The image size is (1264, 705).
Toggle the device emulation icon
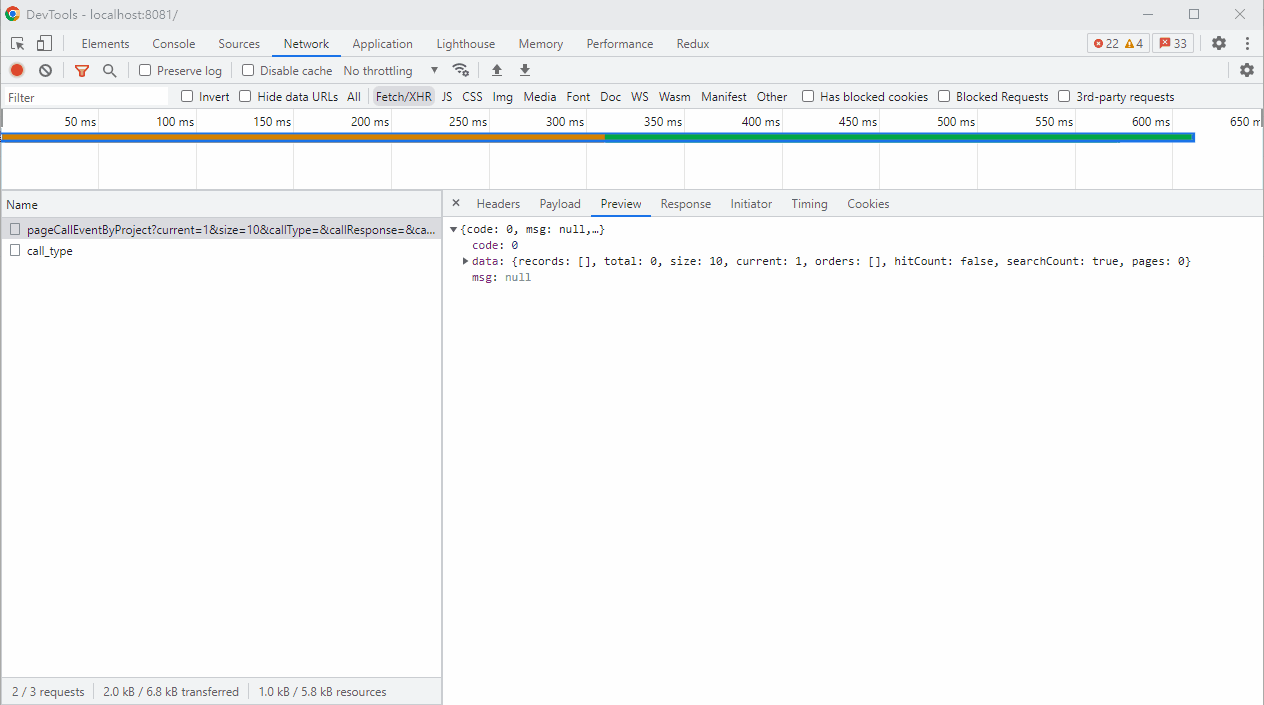[x=43, y=43]
